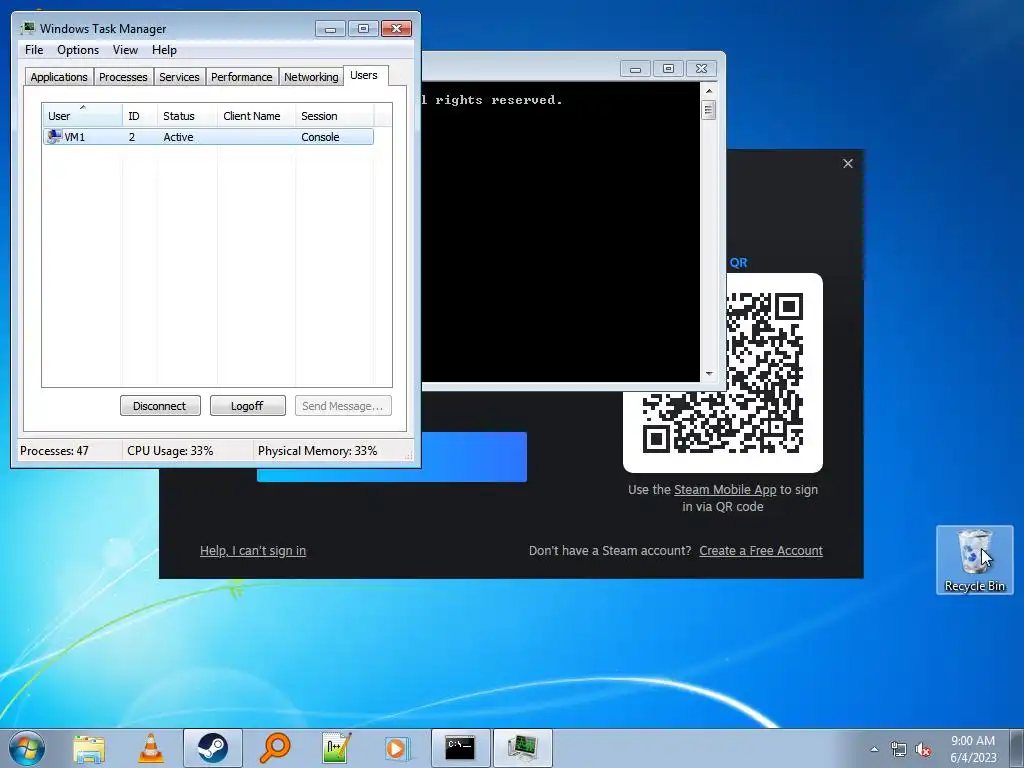Sort by the User column header

(x=82, y=116)
